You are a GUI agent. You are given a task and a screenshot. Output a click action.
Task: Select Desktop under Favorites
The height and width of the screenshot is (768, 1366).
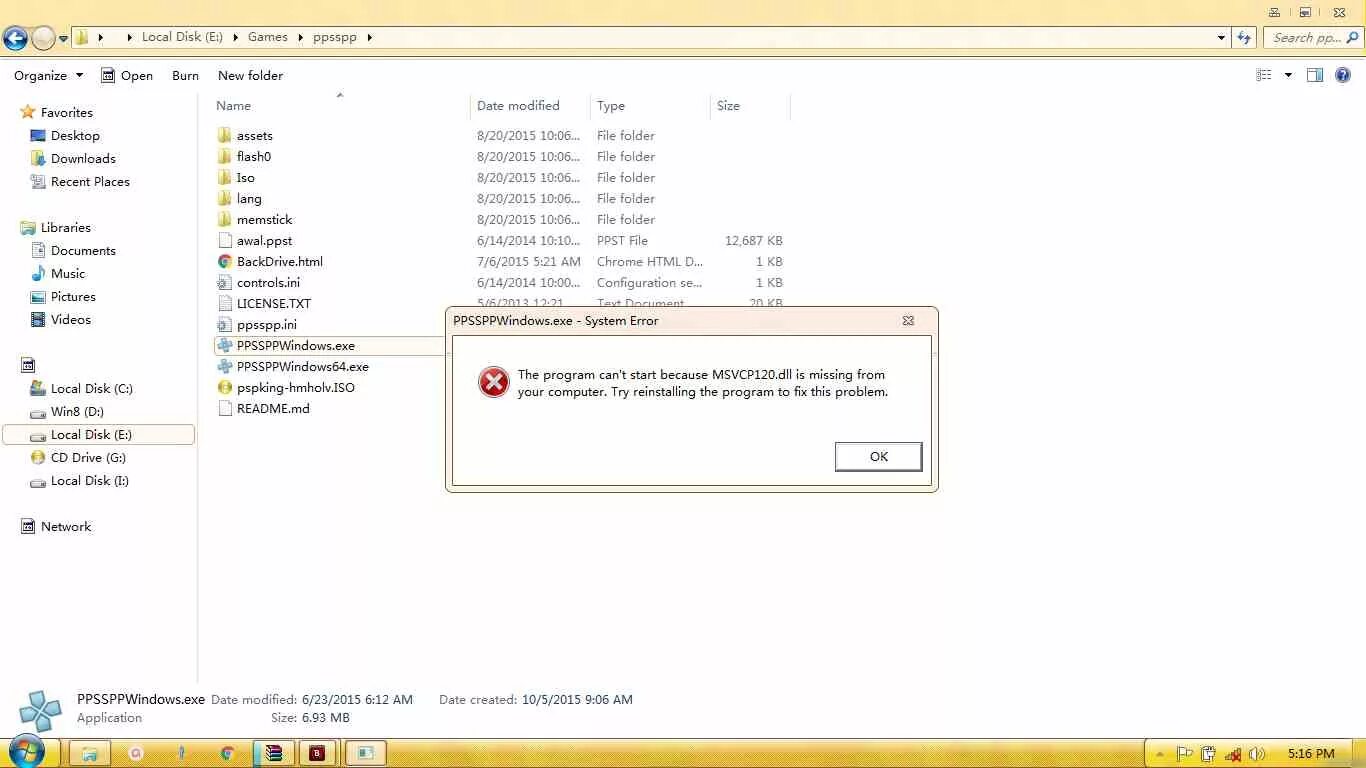75,135
